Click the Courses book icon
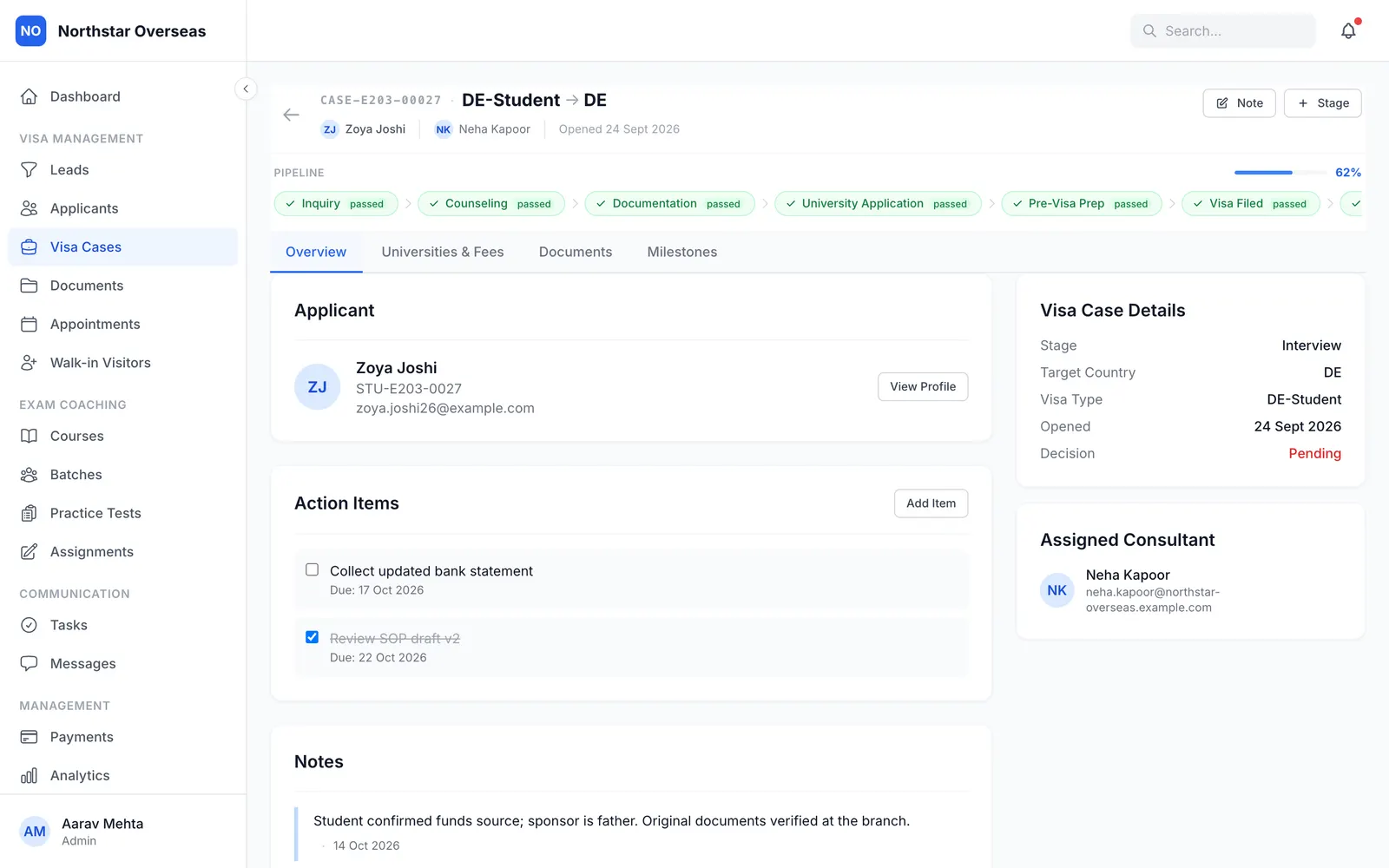1389x868 pixels. coord(29,436)
